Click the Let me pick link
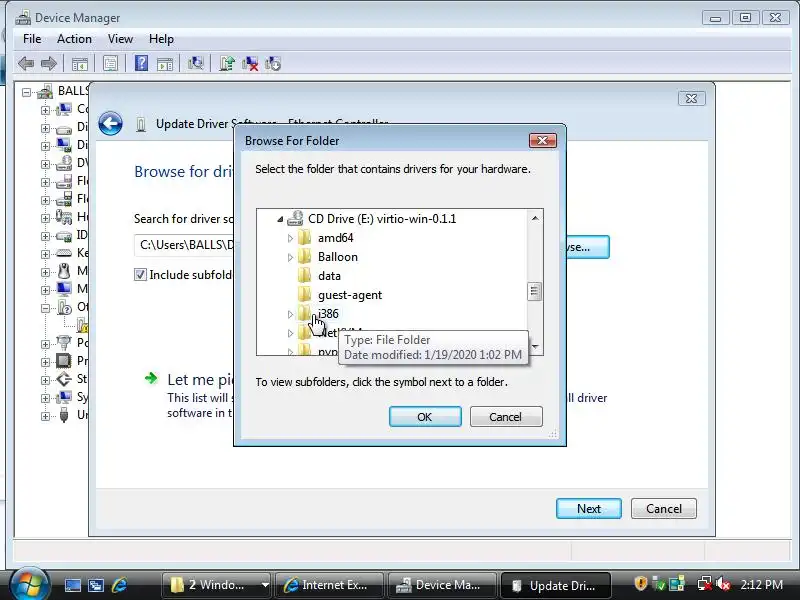This screenshot has width=800, height=600. pyautogui.click(x=200, y=380)
